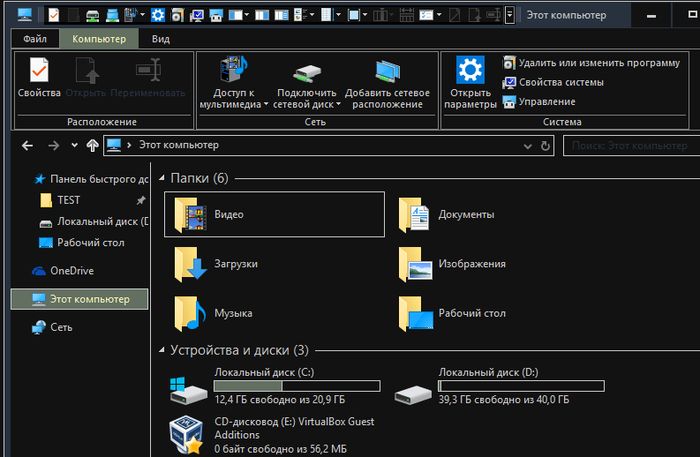The image size is (700, 457).
Task: Click the search field Поиск: Этот компьютер
Action: (630, 146)
